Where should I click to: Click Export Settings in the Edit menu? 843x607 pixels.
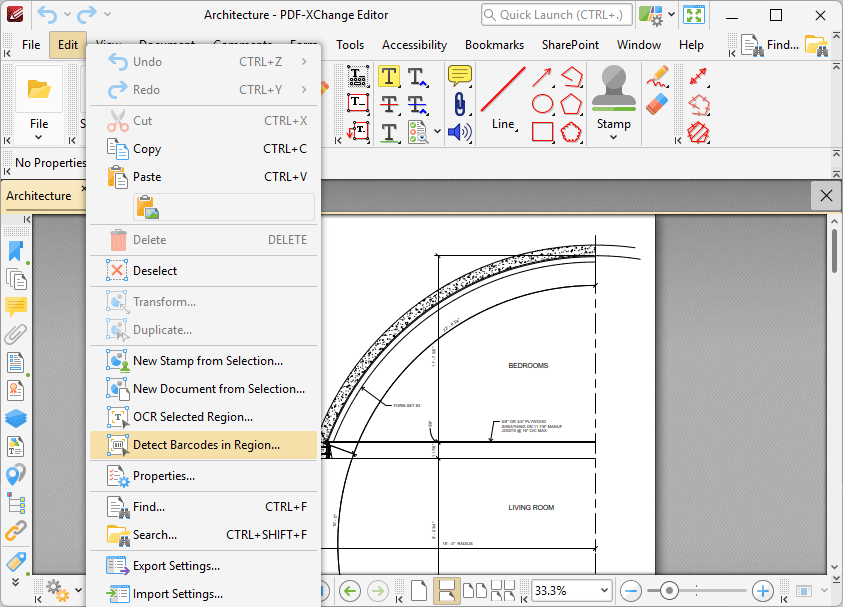pos(176,566)
